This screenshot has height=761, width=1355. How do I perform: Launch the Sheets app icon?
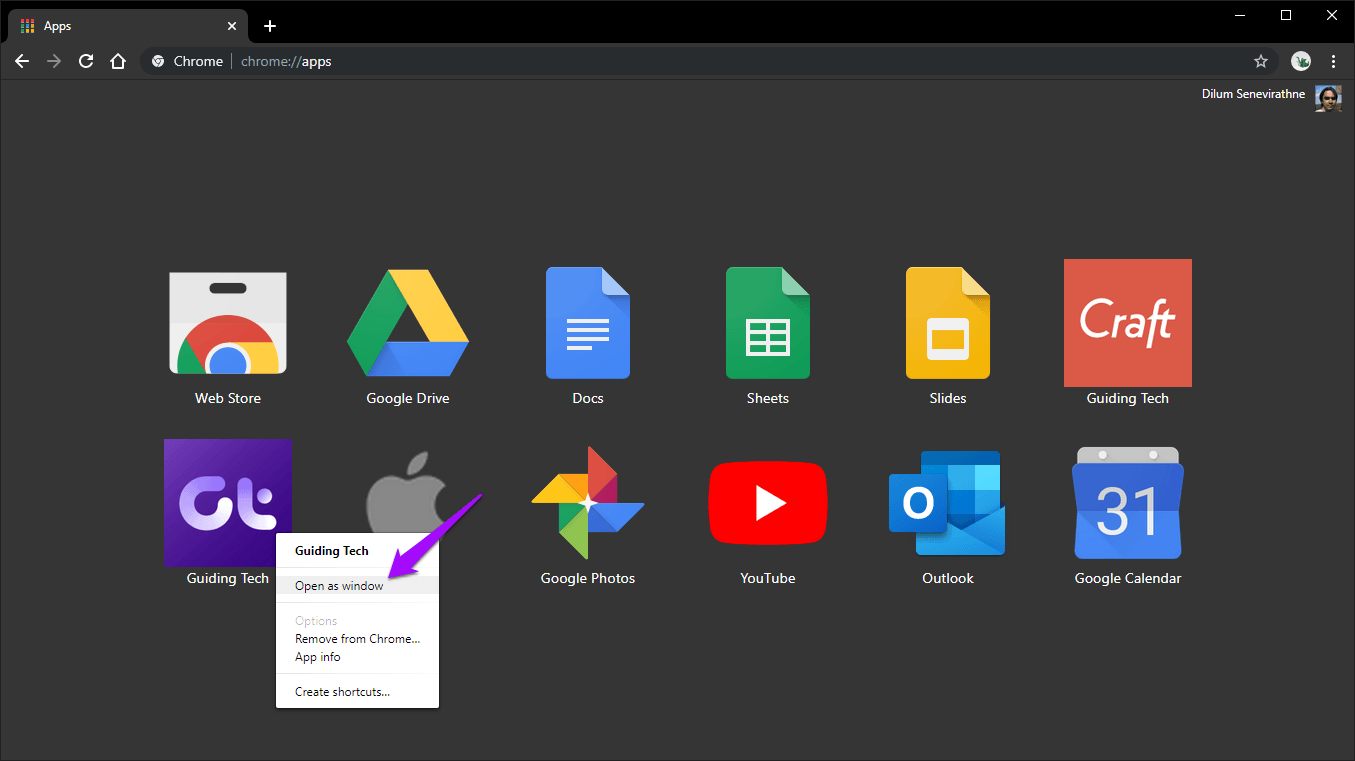[x=768, y=323]
